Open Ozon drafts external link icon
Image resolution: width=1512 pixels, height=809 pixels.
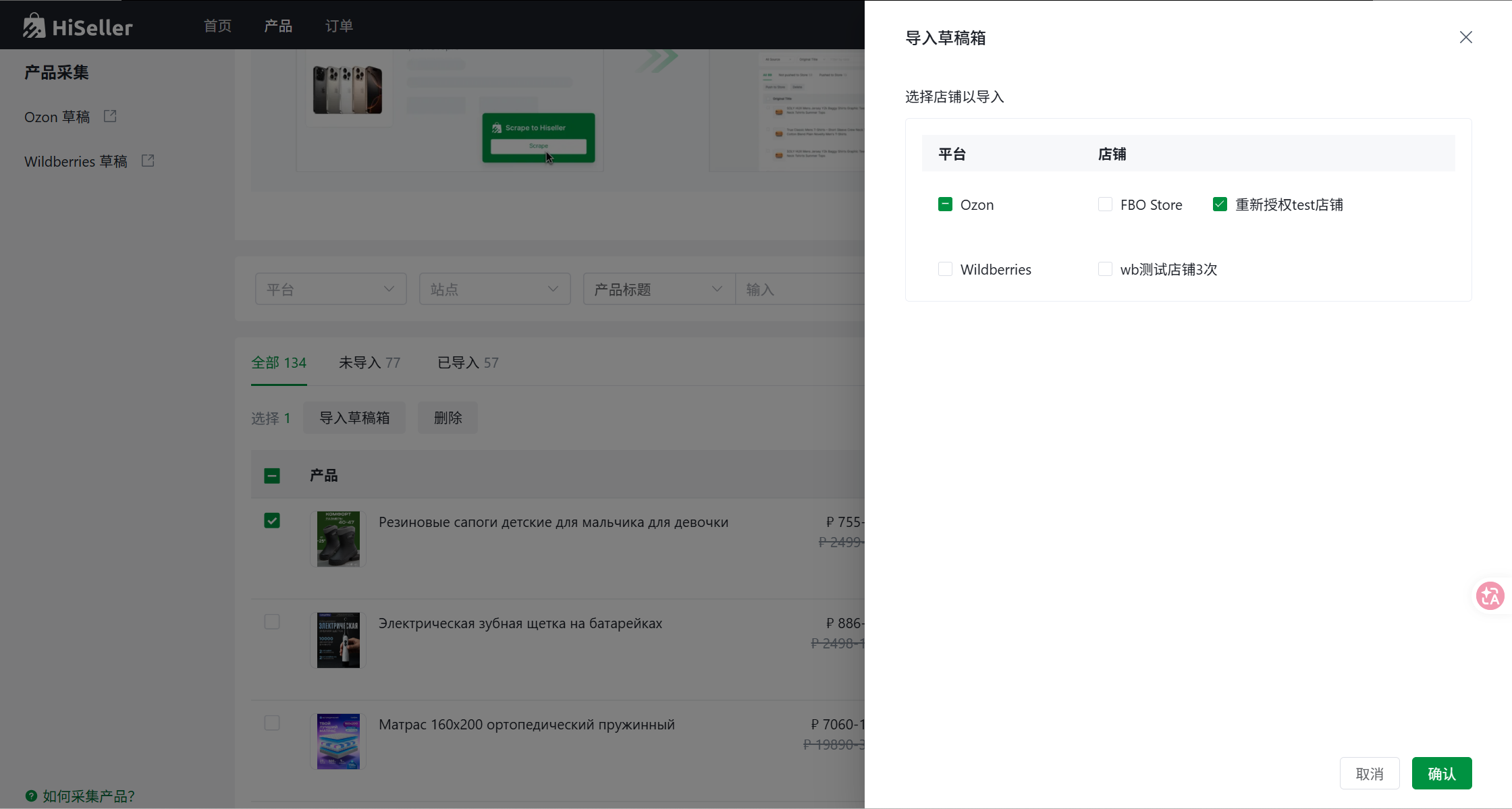pyautogui.click(x=110, y=116)
